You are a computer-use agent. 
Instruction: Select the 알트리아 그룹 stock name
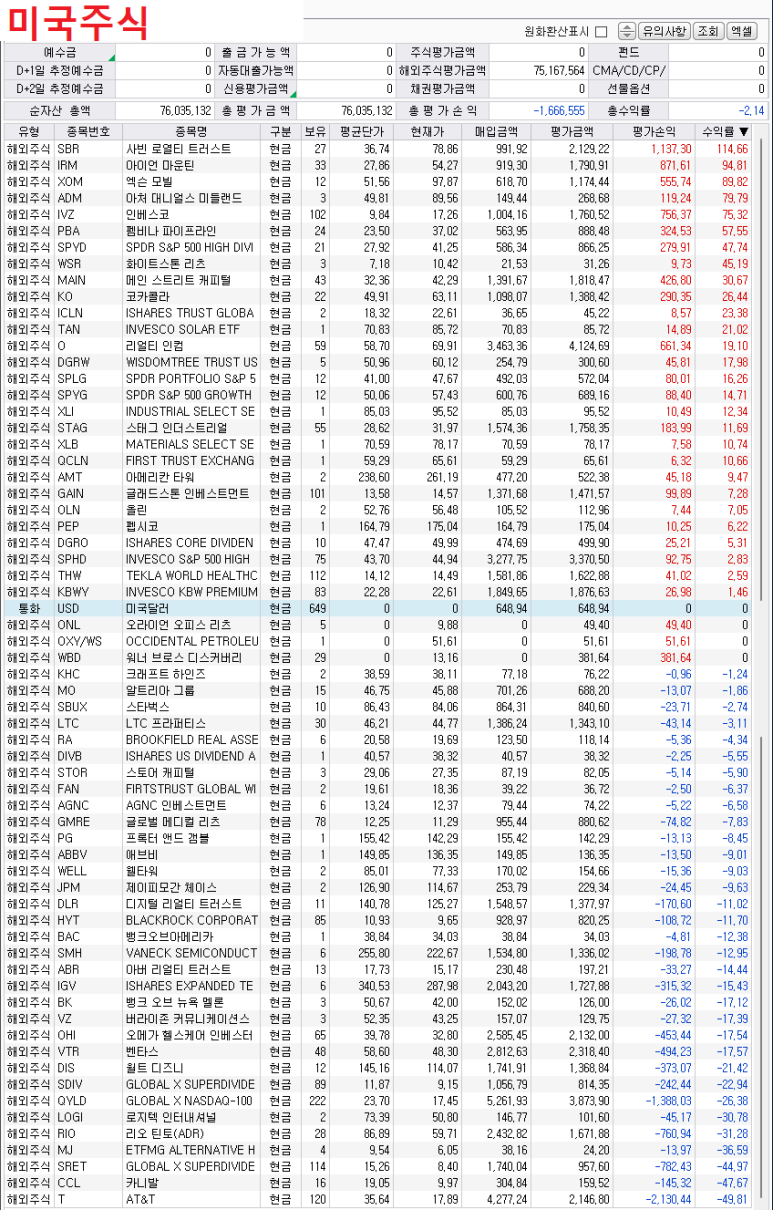(x=160, y=690)
